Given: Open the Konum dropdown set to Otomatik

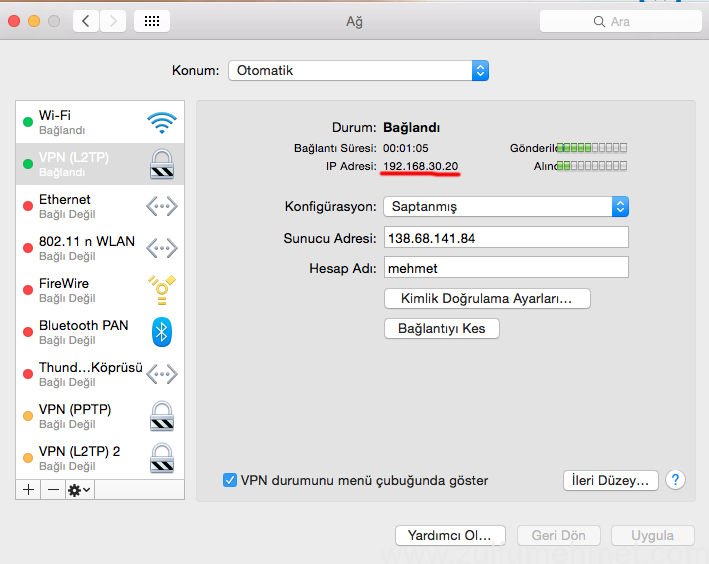Looking at the screenshot, I should (358, 70).
